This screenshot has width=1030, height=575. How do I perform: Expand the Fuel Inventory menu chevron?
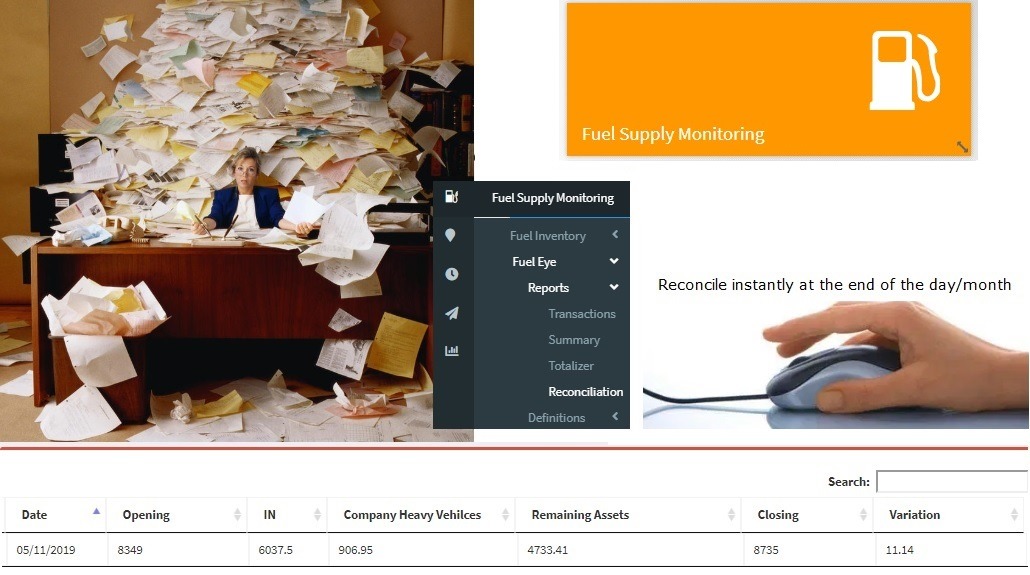point(615,235)
